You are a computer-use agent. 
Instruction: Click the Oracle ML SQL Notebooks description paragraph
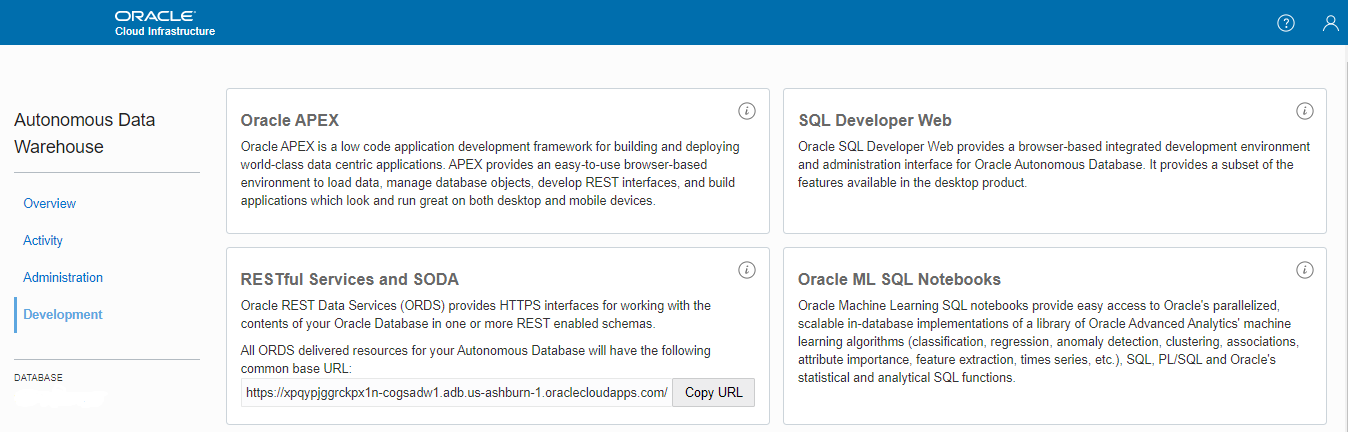click(x=1048, y=341)
